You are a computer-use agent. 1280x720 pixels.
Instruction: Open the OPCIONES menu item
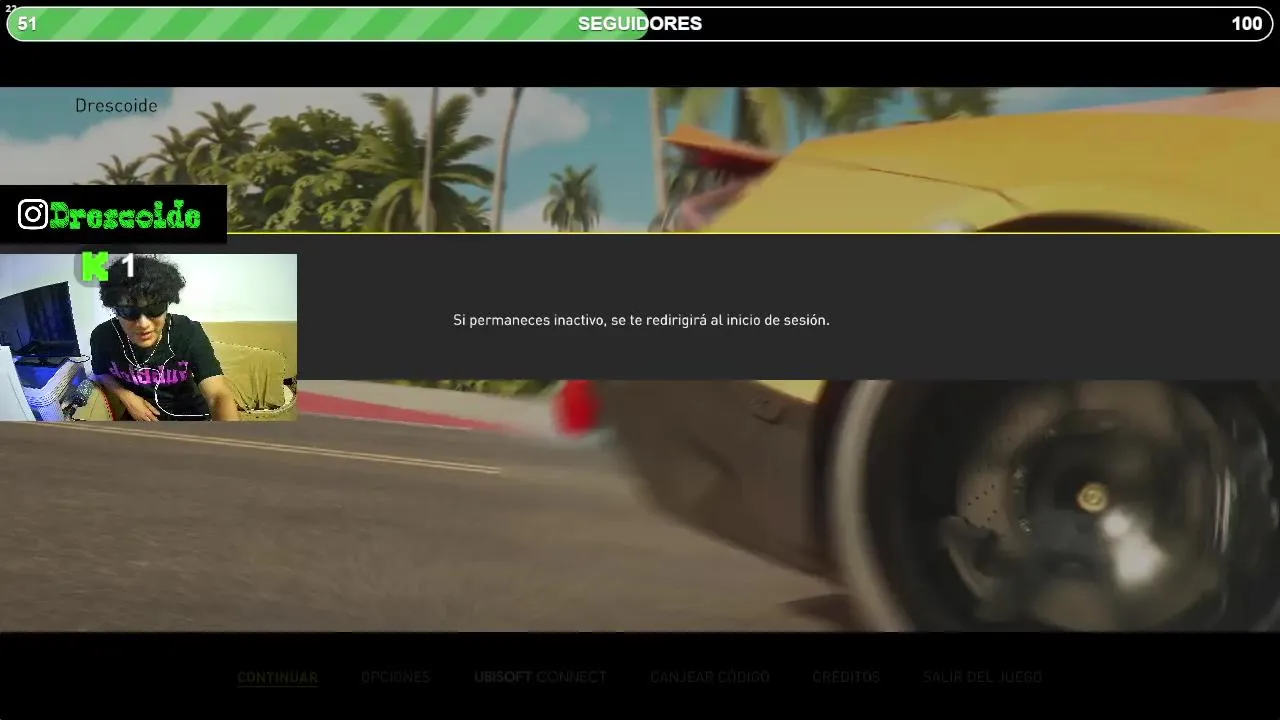[395, 677]
